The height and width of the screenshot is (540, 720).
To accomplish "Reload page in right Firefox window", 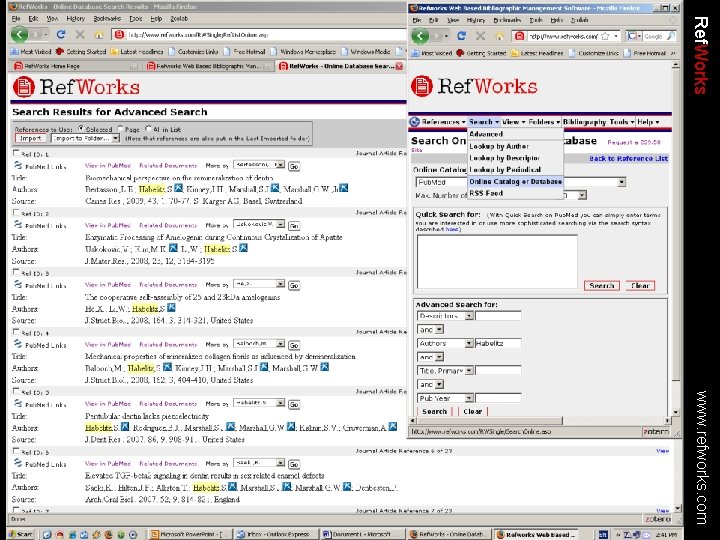I will click(461, 36).
